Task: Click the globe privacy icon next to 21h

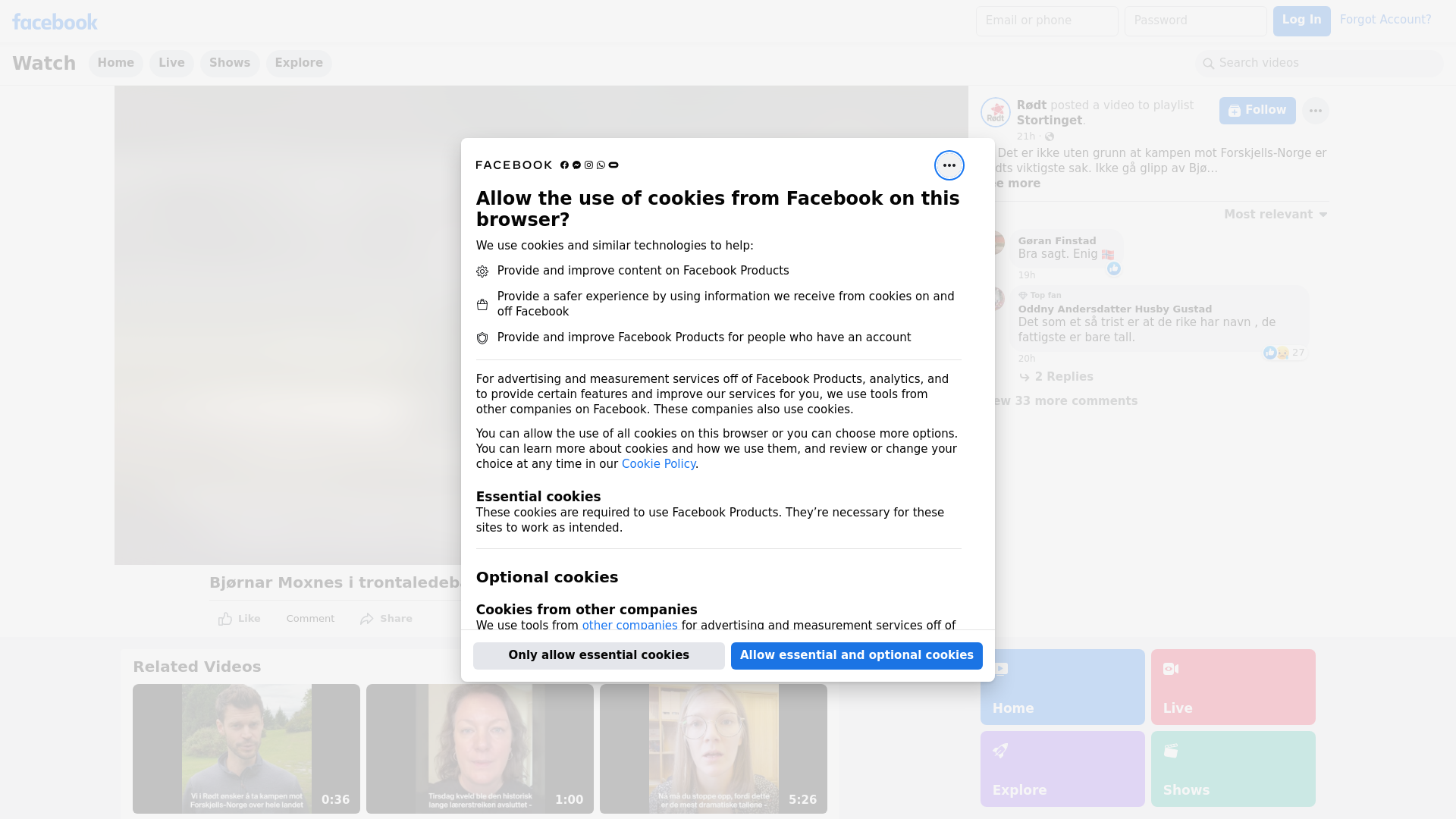Action: [1050, 136]
